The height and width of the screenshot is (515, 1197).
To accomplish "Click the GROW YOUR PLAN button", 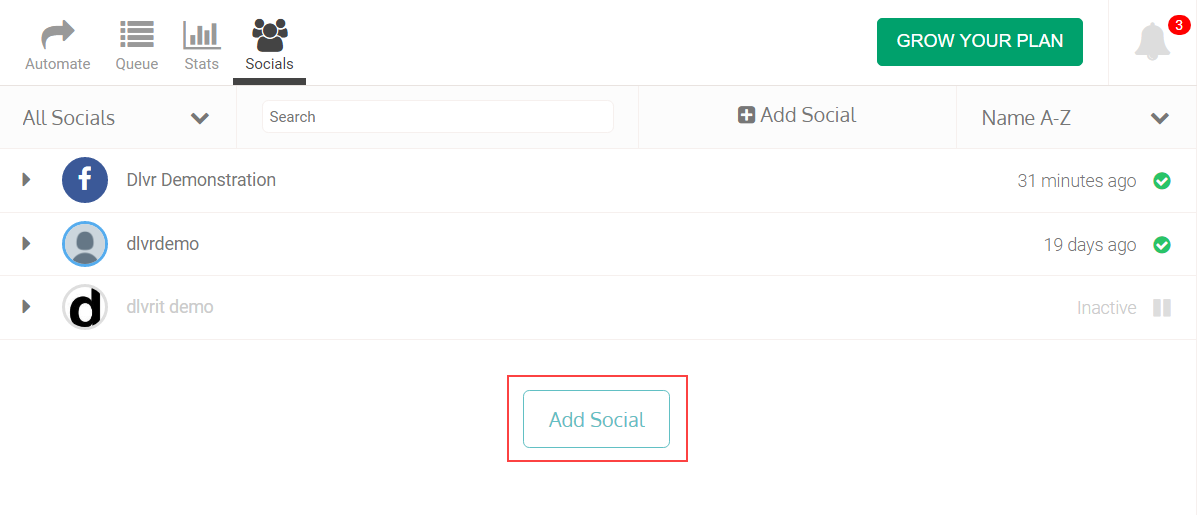I will [979, 42].
